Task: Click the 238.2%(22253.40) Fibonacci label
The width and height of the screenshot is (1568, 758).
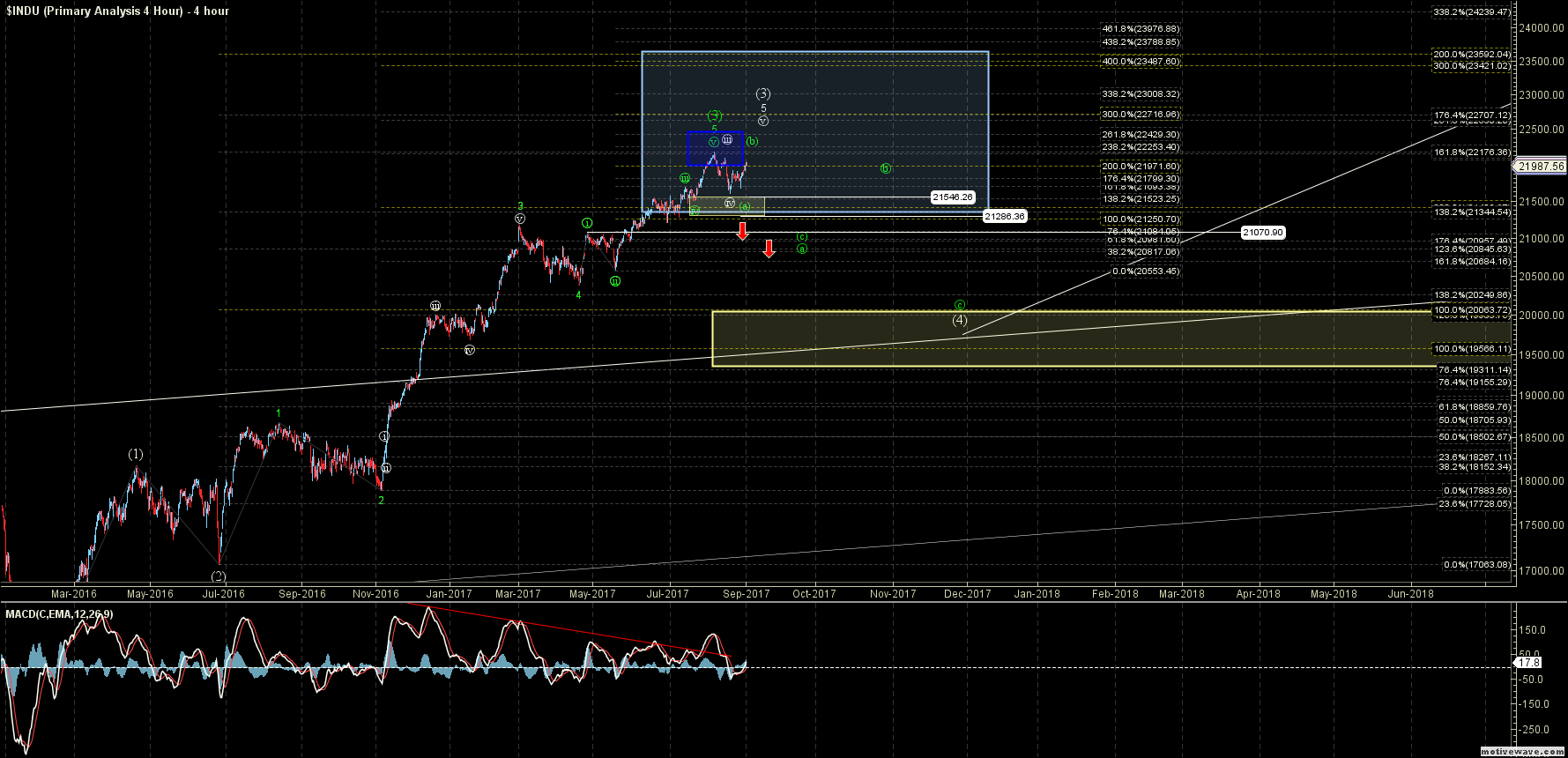Action: coord(1141,147)
